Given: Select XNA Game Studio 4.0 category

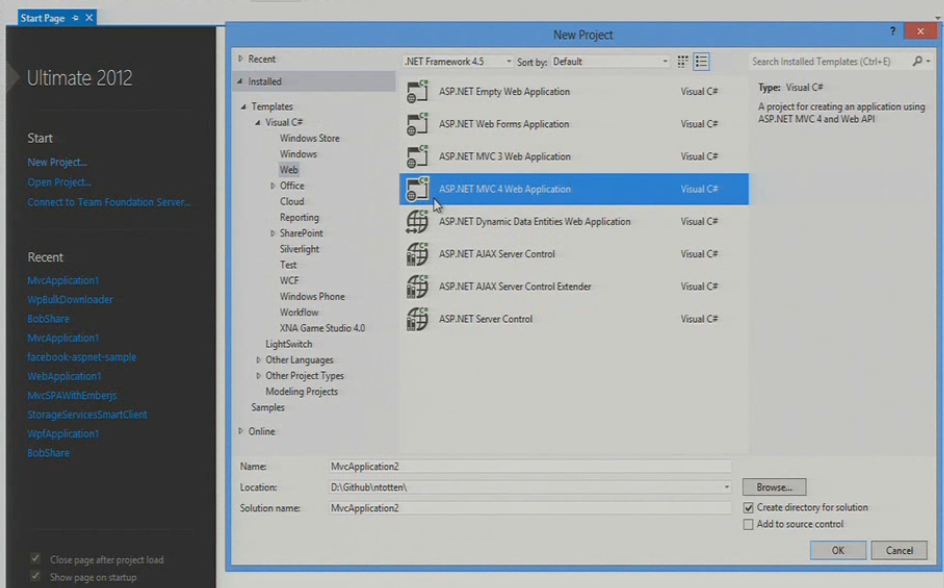Looking at the screenshot, I should pos(322,328).
